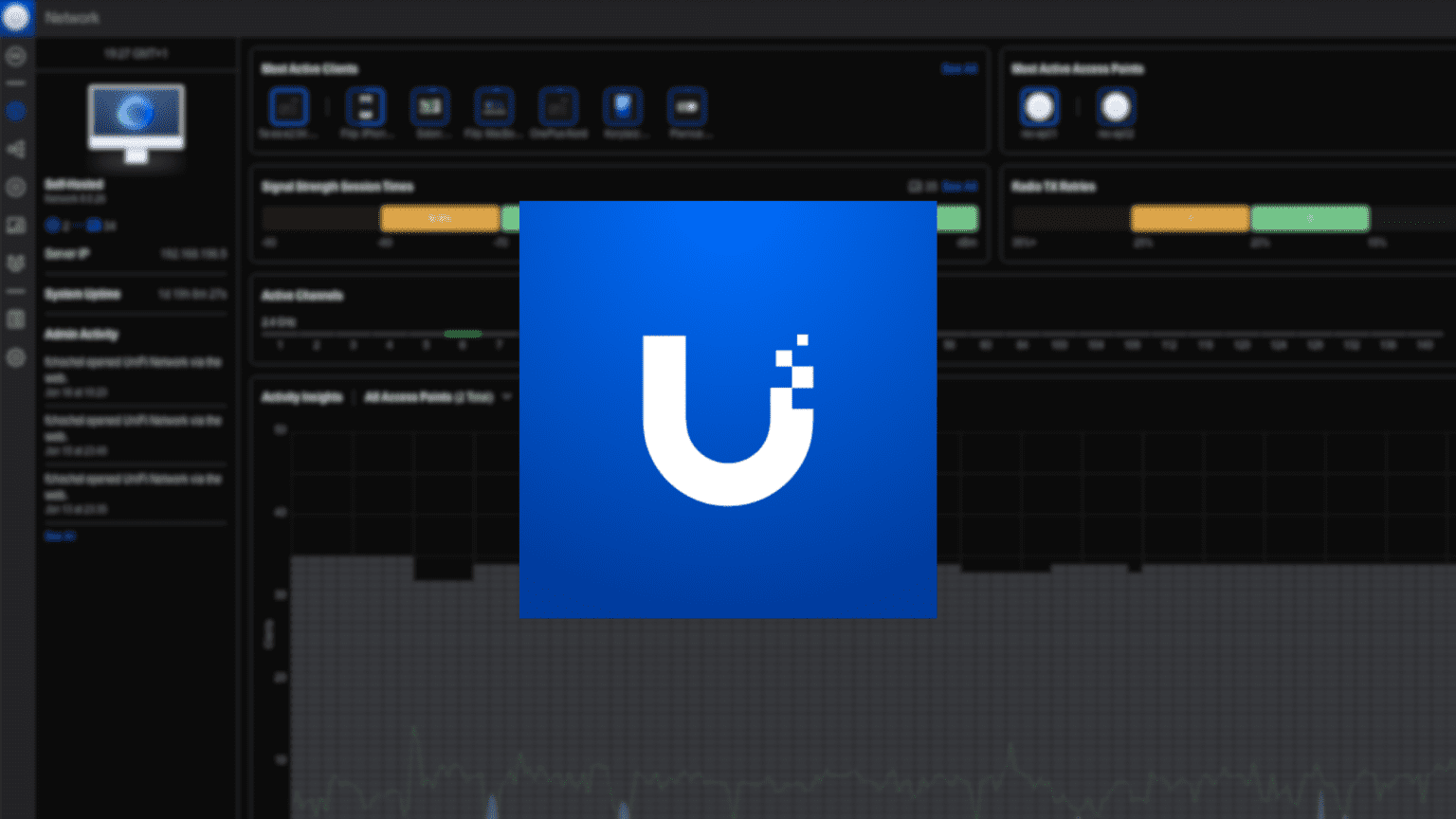Select the UniFi Devices sidebar icon
Image resolution: width=1456 pixels, height=819 pixels.
tap(15, 188)
